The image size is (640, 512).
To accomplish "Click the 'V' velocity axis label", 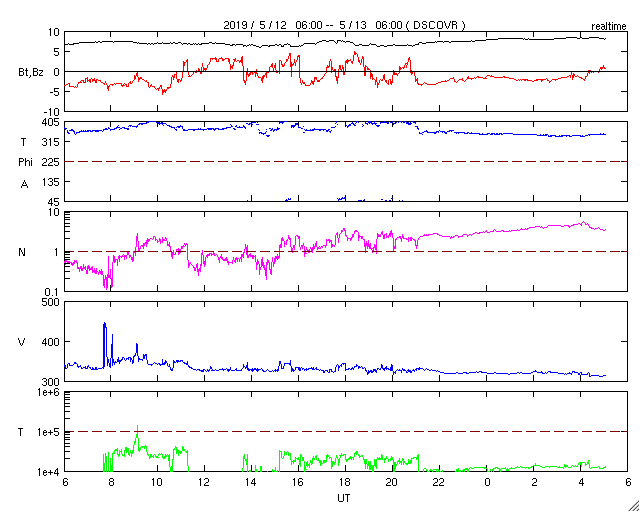I will (x=21, y=342).
